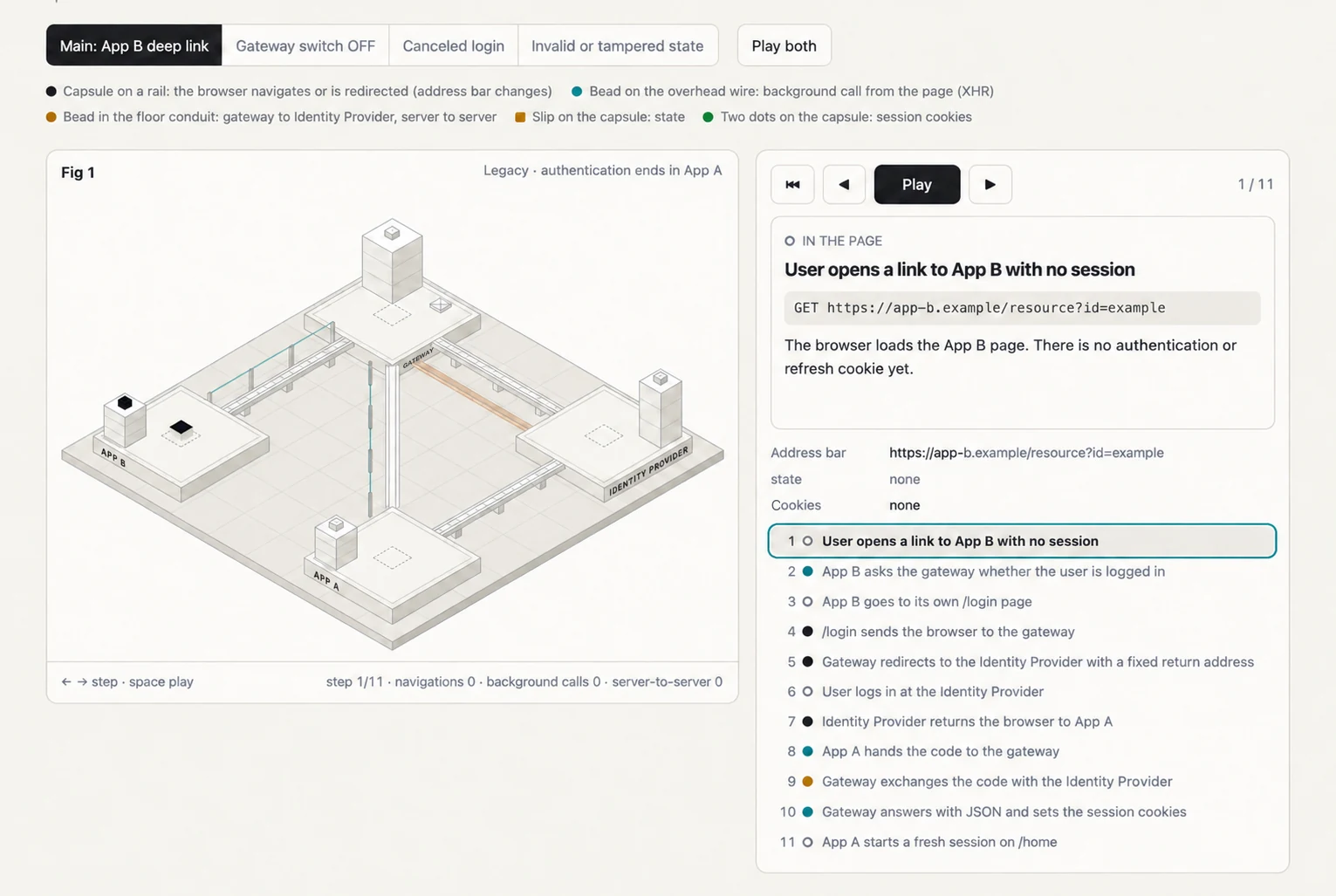Select step 4 /login sends browser to gateway
Image resolution: width=1336 pixels, height=896 pixels.
[x=1022, y=632]
